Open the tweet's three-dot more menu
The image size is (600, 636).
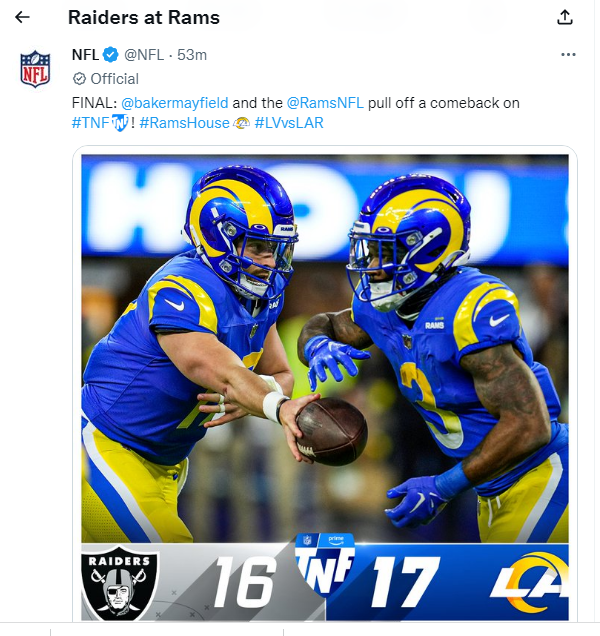pos(568,55)
